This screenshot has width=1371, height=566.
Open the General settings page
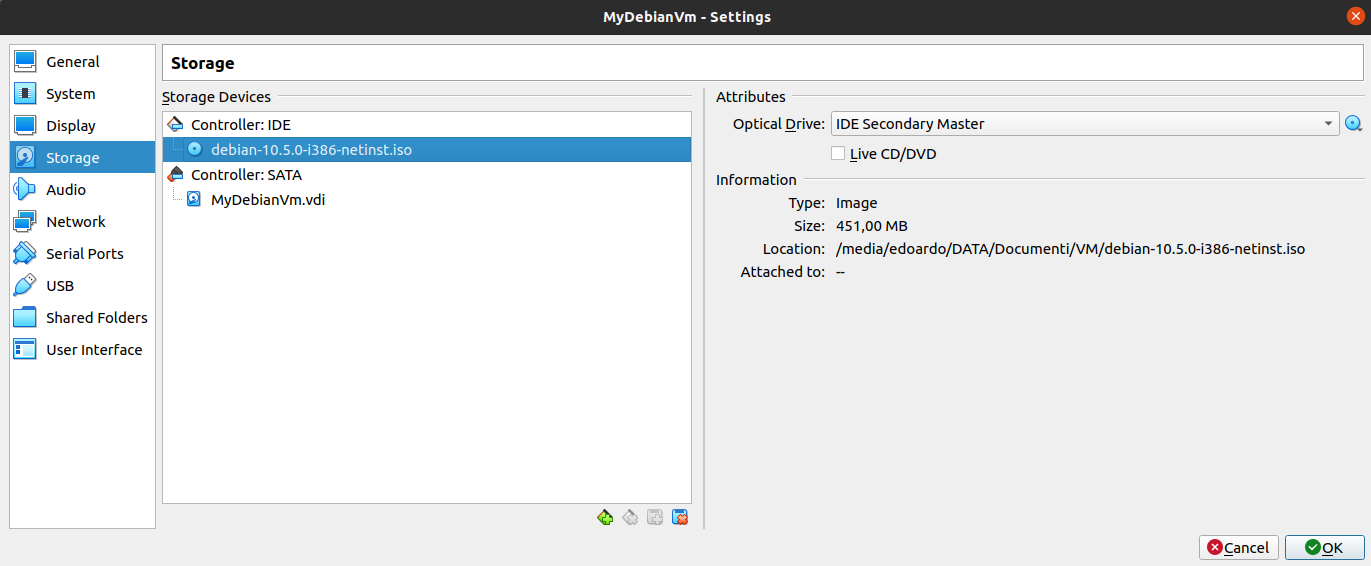click(x=82, y=62)
